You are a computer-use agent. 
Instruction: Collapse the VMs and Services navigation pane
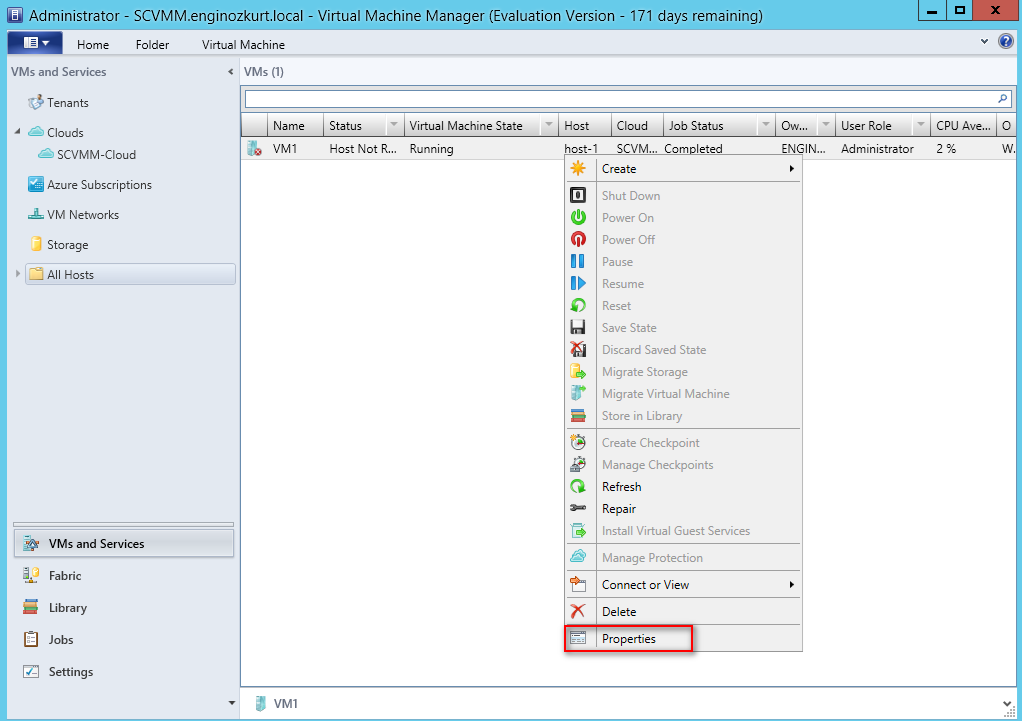(x=230, y=72)
